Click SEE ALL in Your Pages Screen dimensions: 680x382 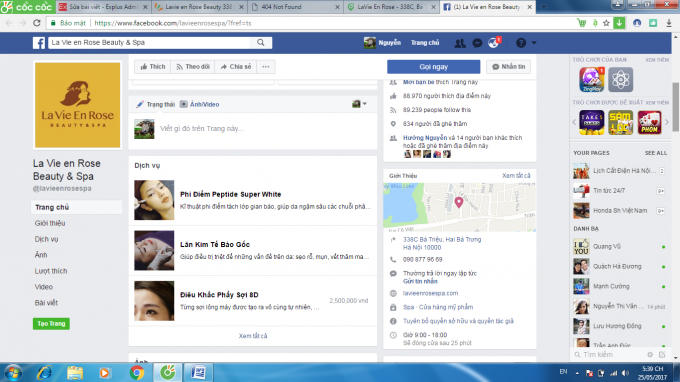pos(656,153)
